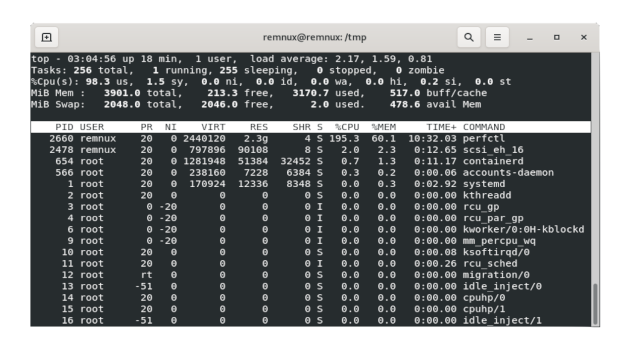This screenshot has height=360, width=640.
Task: Click the scsi_eh_16 command name
Action: (493, 150)
